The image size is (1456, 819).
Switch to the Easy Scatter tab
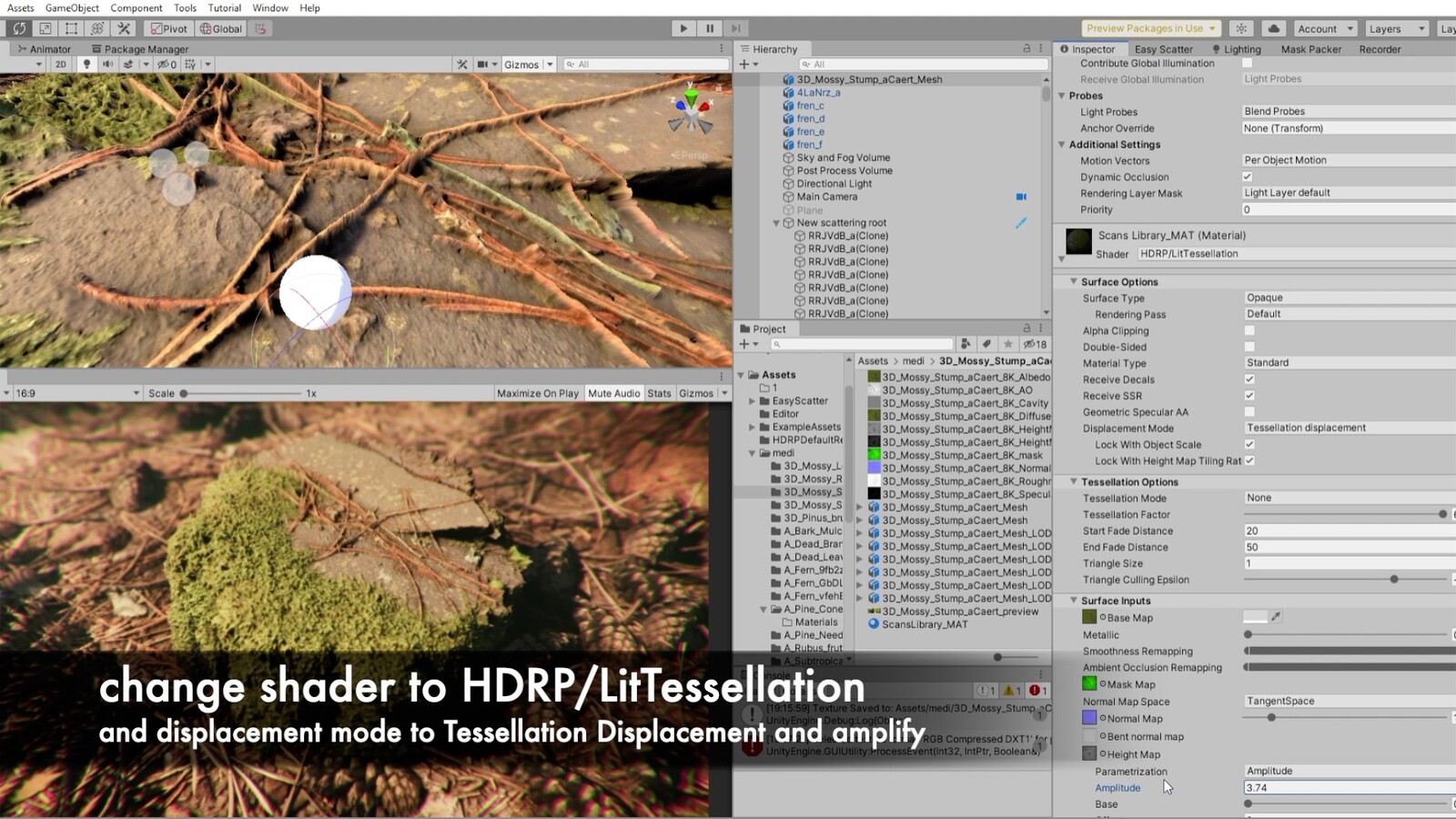1163,49
